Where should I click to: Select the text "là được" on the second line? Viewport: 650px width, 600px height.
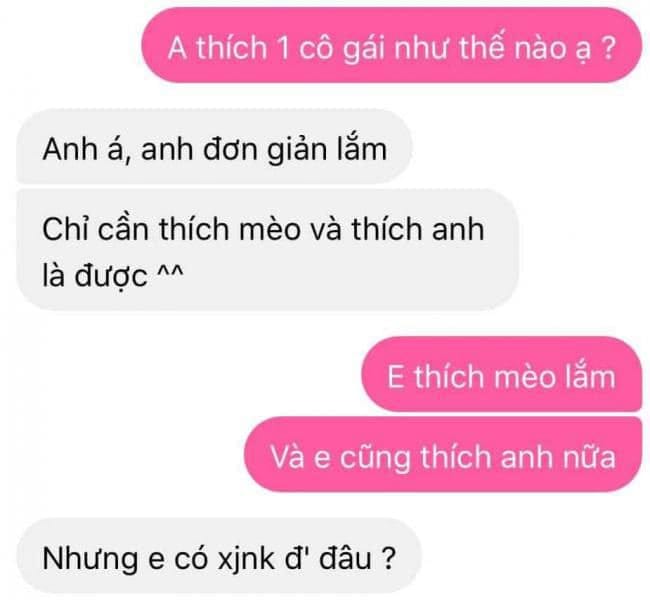pyautogui.click(x=95, y=275)
